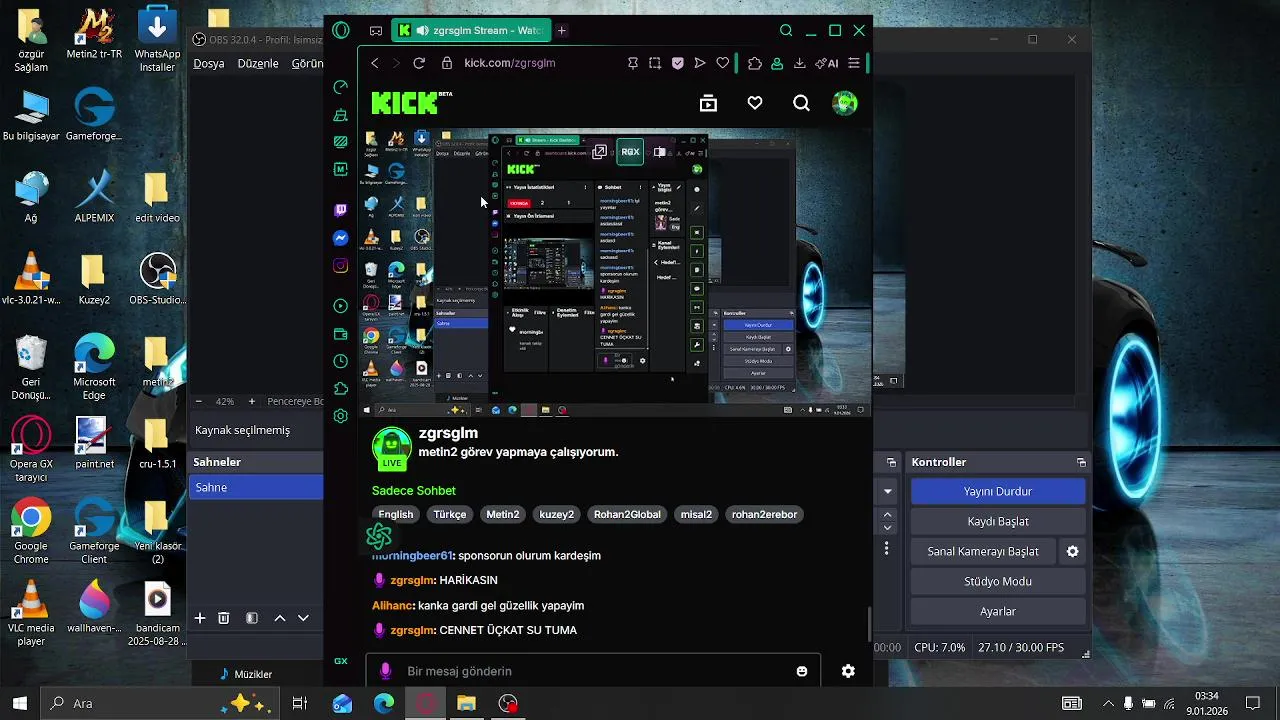Open Kick search magnifier

pyautogui.click(x=801, y=103)
